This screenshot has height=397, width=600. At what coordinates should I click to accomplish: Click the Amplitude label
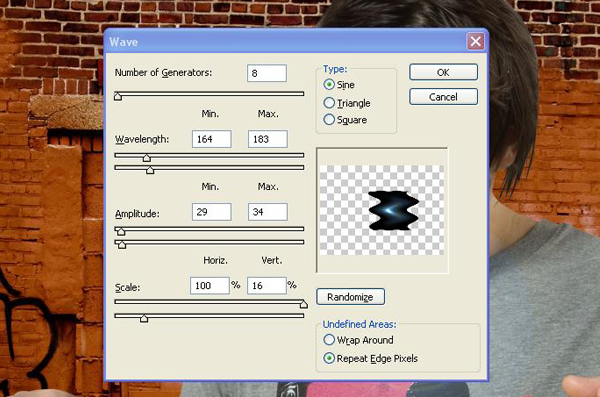point(137,214)
